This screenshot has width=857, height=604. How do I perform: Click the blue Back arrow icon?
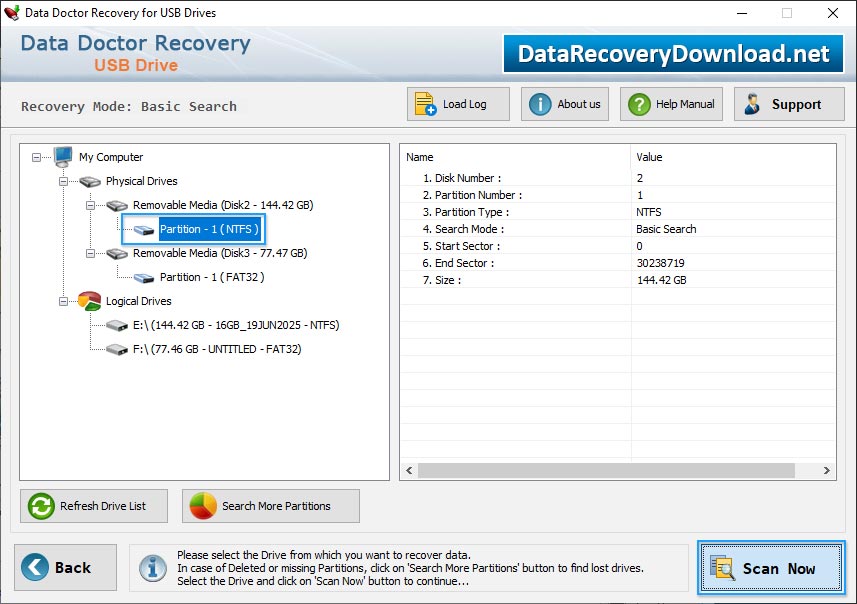pos(35,567)
